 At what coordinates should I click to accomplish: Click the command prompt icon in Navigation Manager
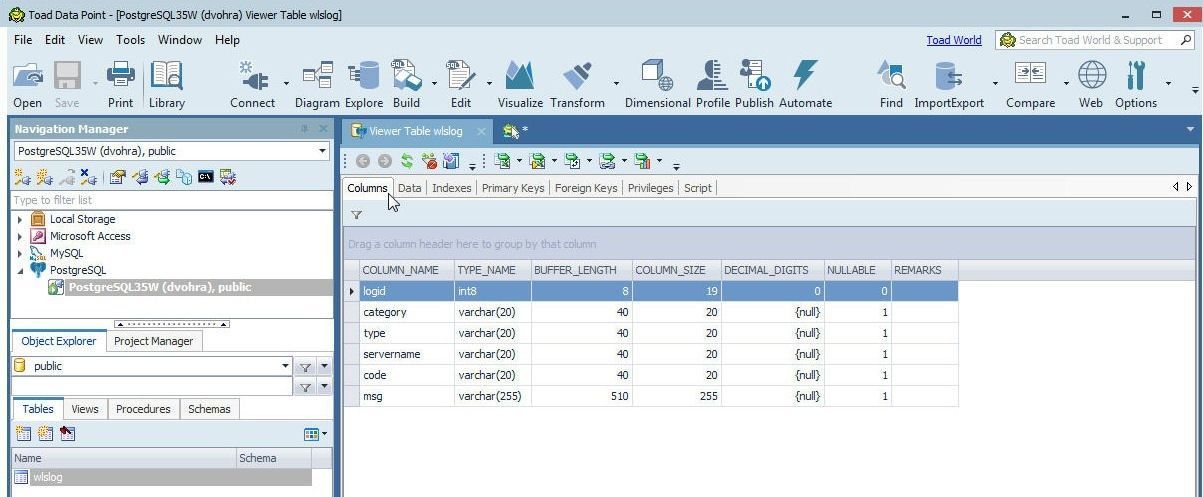pyautogui.click(x=206, y=177)
